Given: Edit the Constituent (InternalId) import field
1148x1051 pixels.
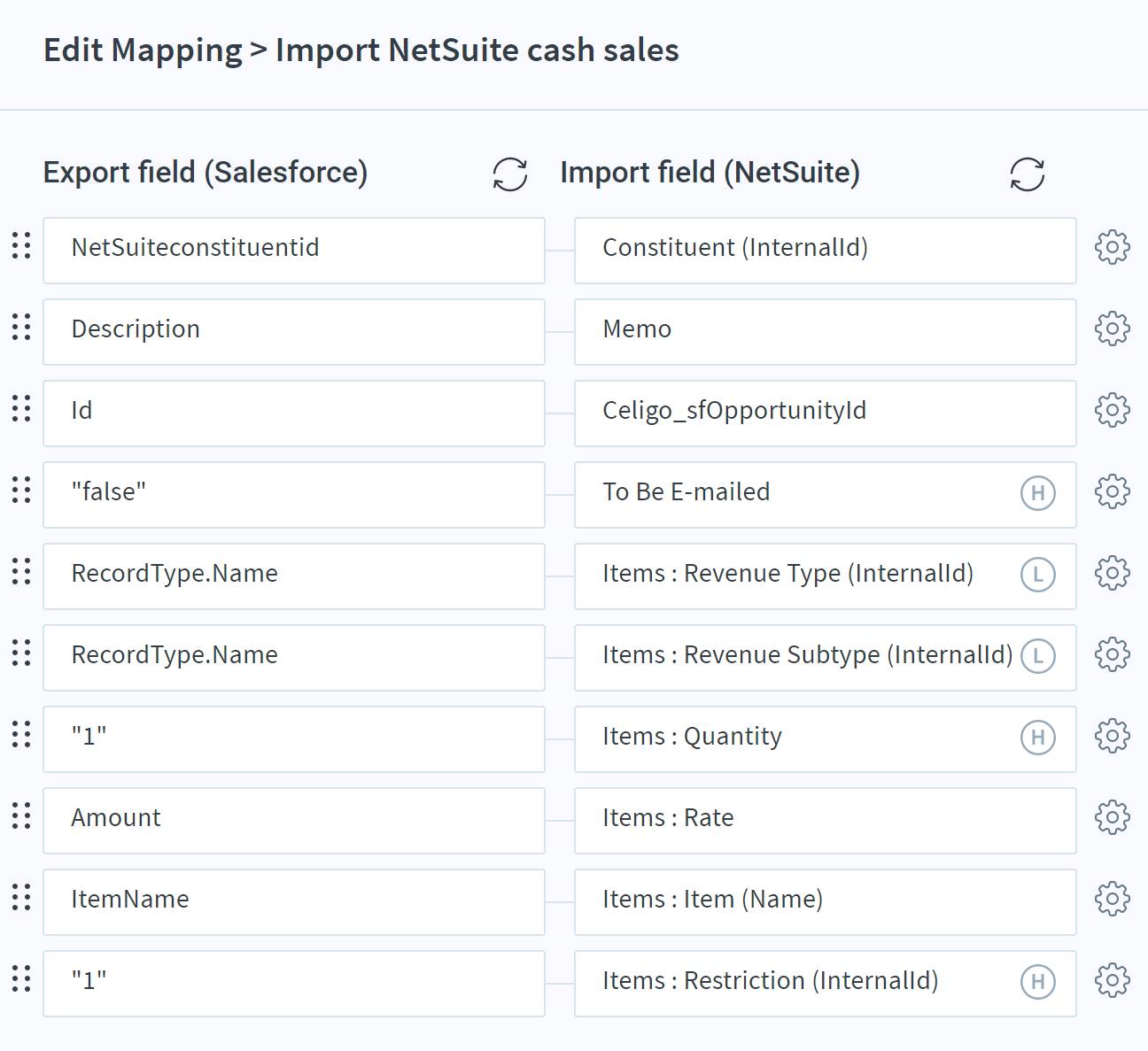Looking at the screenshot, I should coord(826,251).
